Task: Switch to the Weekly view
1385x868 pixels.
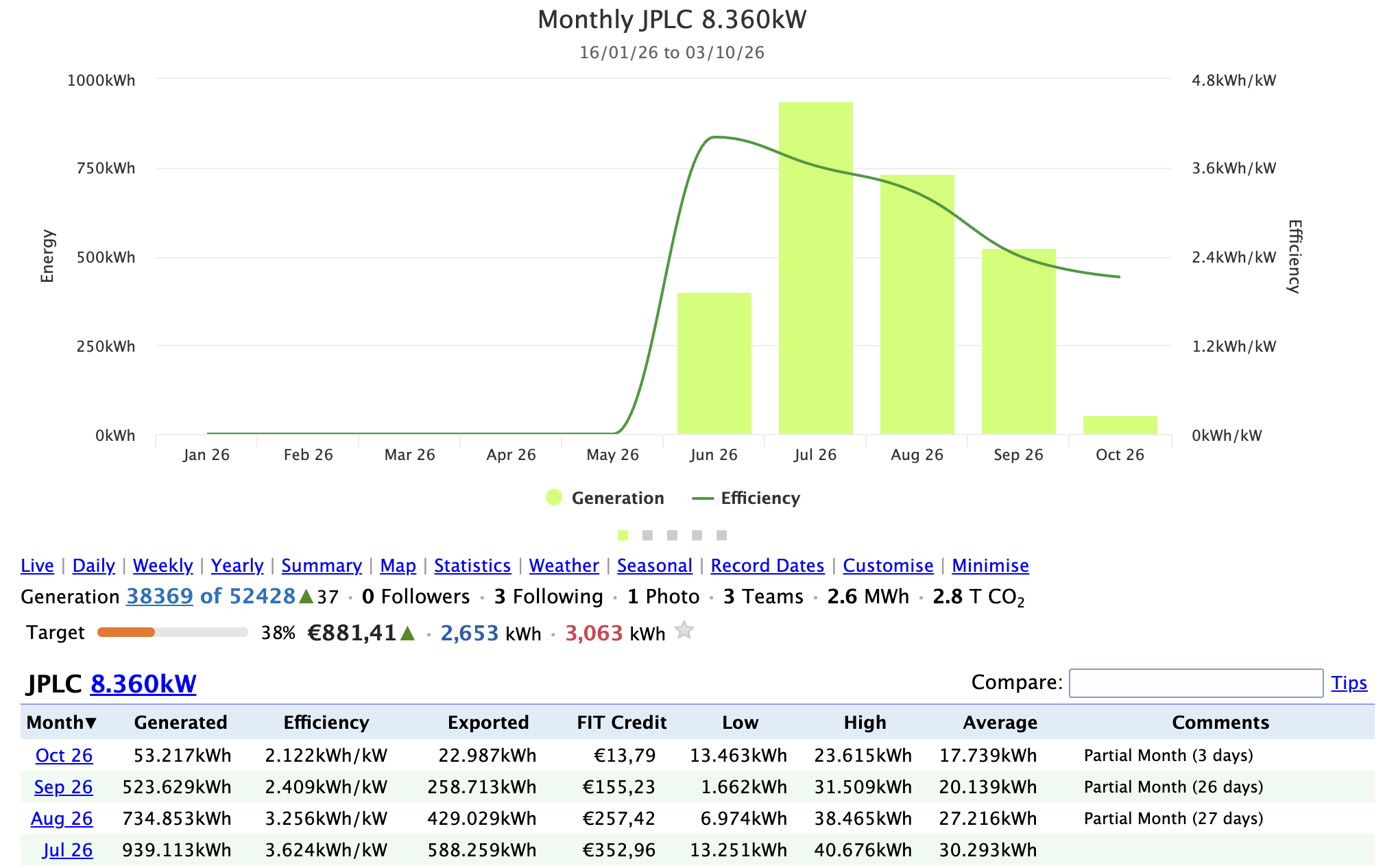Action: pos(163,566)
